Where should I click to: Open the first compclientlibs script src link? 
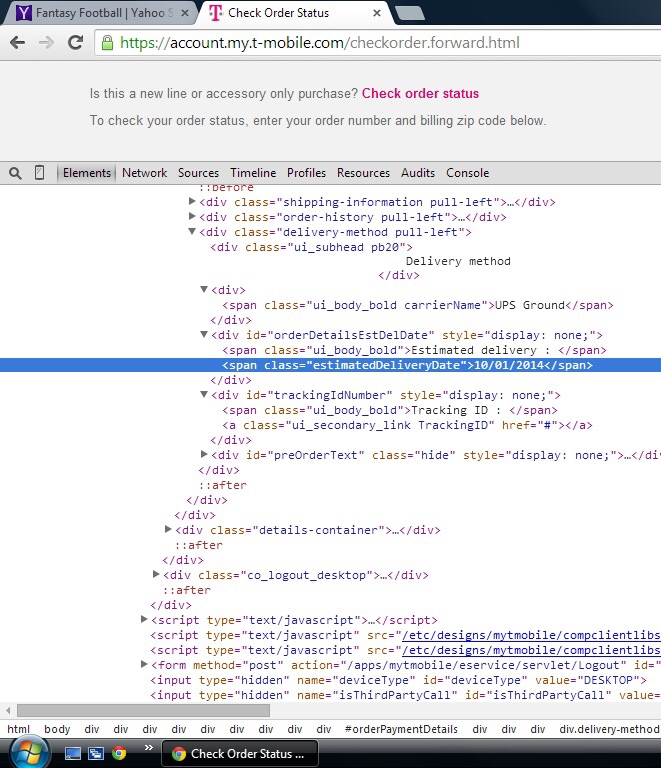pyautogui.click(x=531, y=635)
